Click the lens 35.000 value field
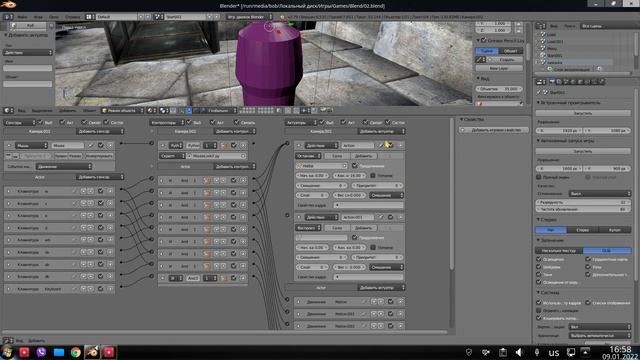 coord(499,89)
